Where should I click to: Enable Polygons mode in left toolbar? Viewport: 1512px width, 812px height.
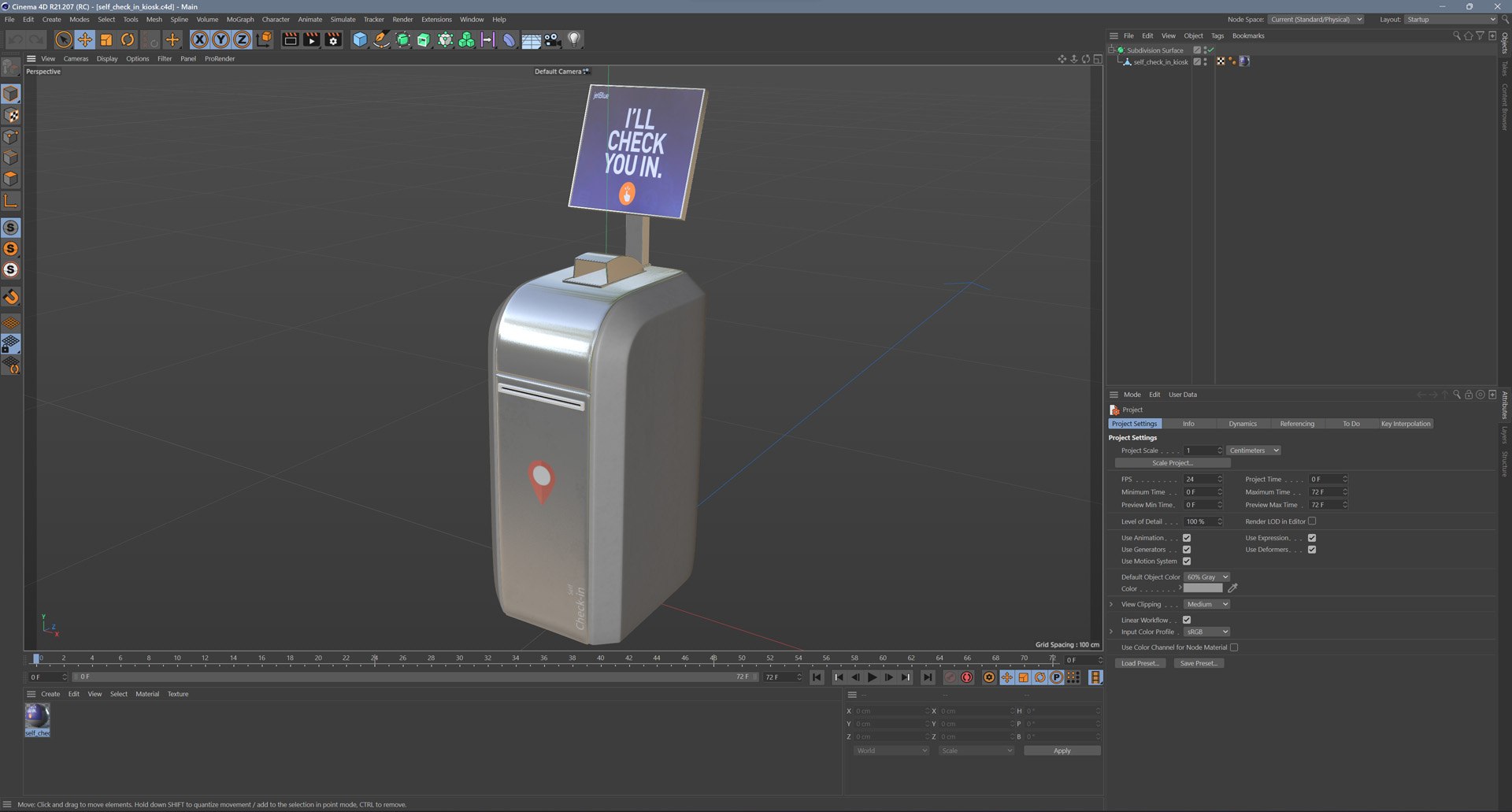(11, 179)
